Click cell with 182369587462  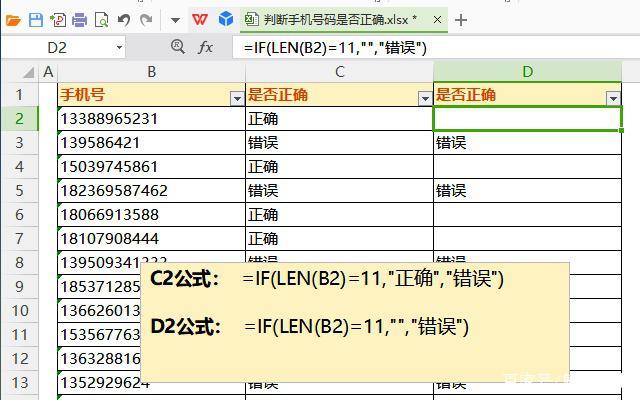coord(151,191)
